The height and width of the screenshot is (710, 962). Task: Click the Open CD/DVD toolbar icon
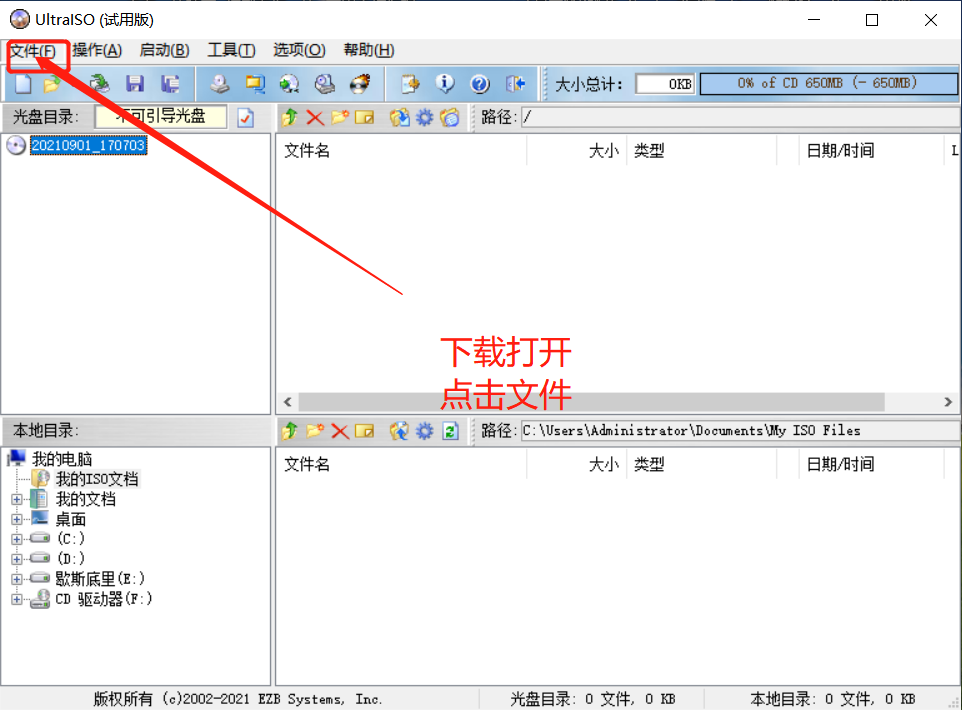[x=98, y=83]
